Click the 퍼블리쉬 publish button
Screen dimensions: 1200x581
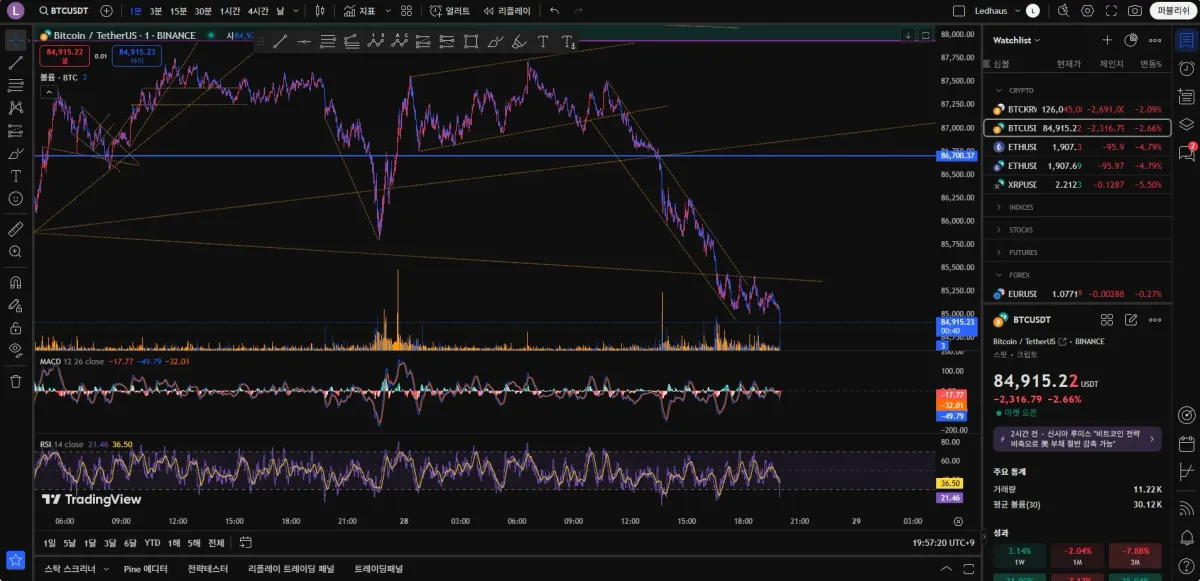pos(1171,11)
